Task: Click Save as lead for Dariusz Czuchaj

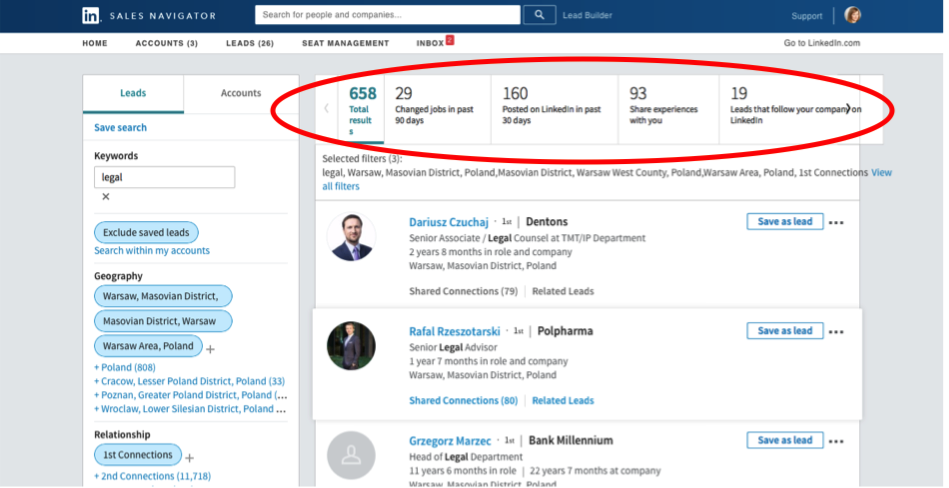Action: [785, 222]
